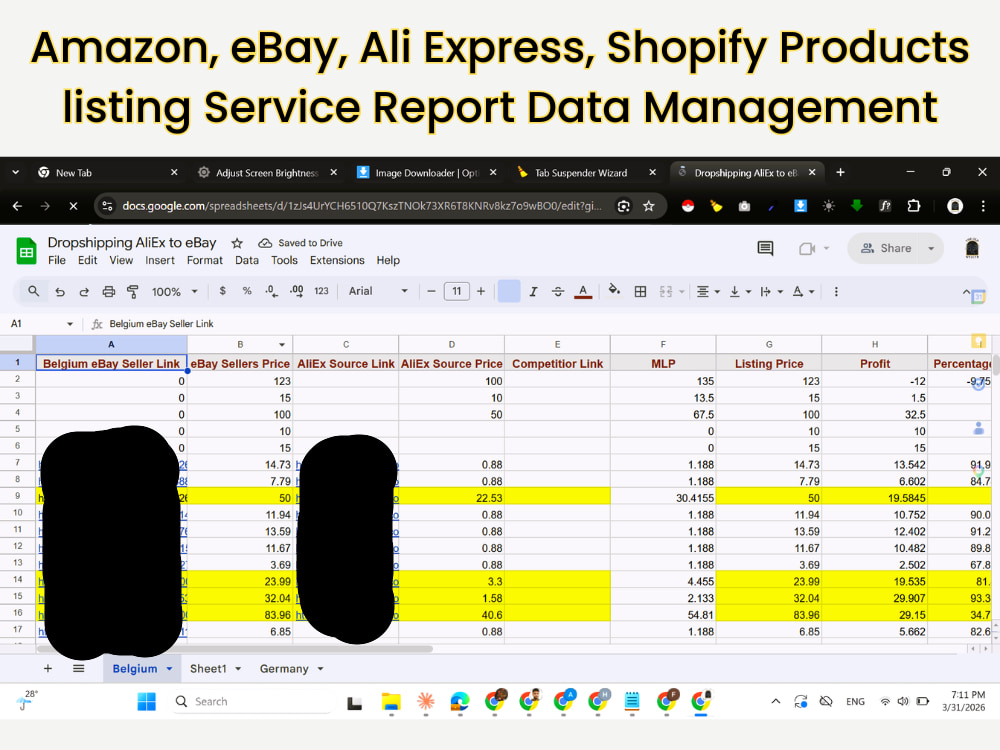
Task: Select column B header filter arrow
Action: (282, 344)
